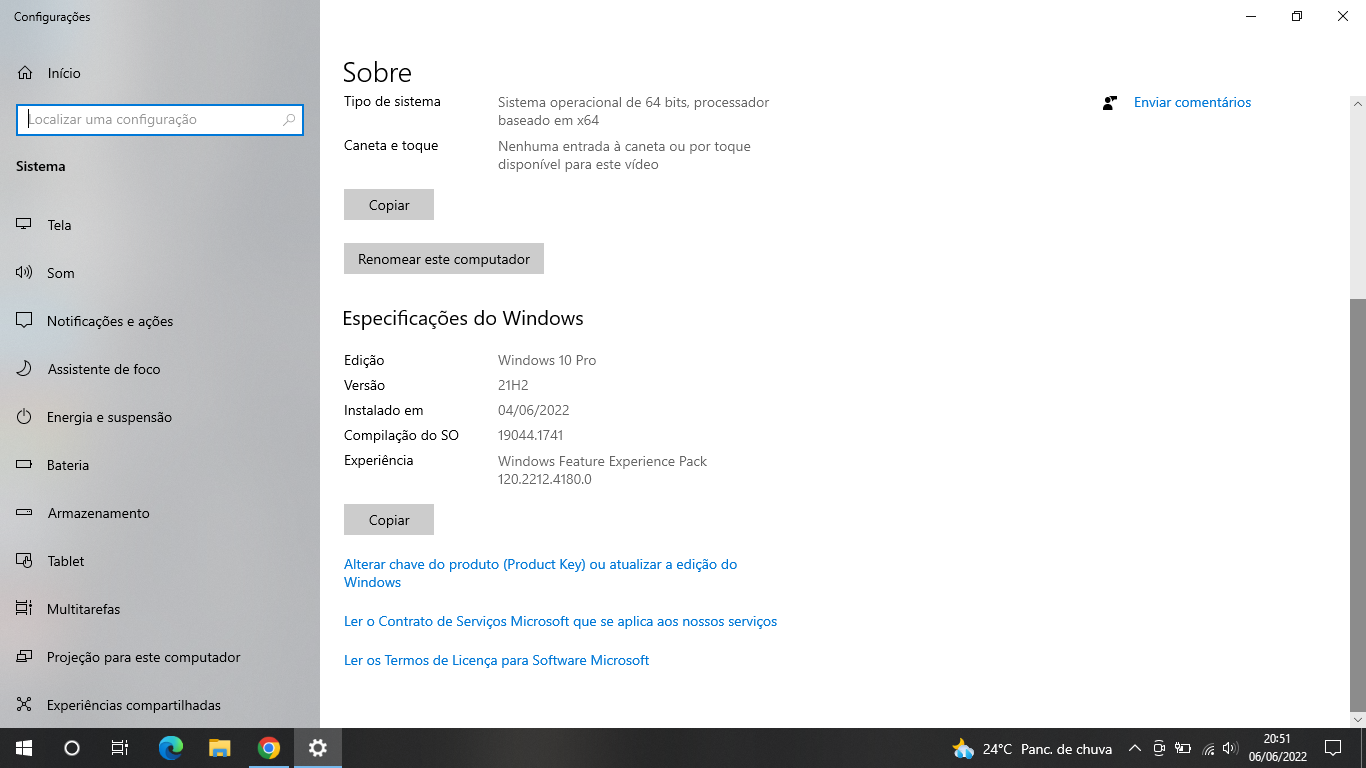1366x768 pixels.
Task: Click the 'Caneta e toque' label
Action: pyautogui.click(x=391, y=145)
